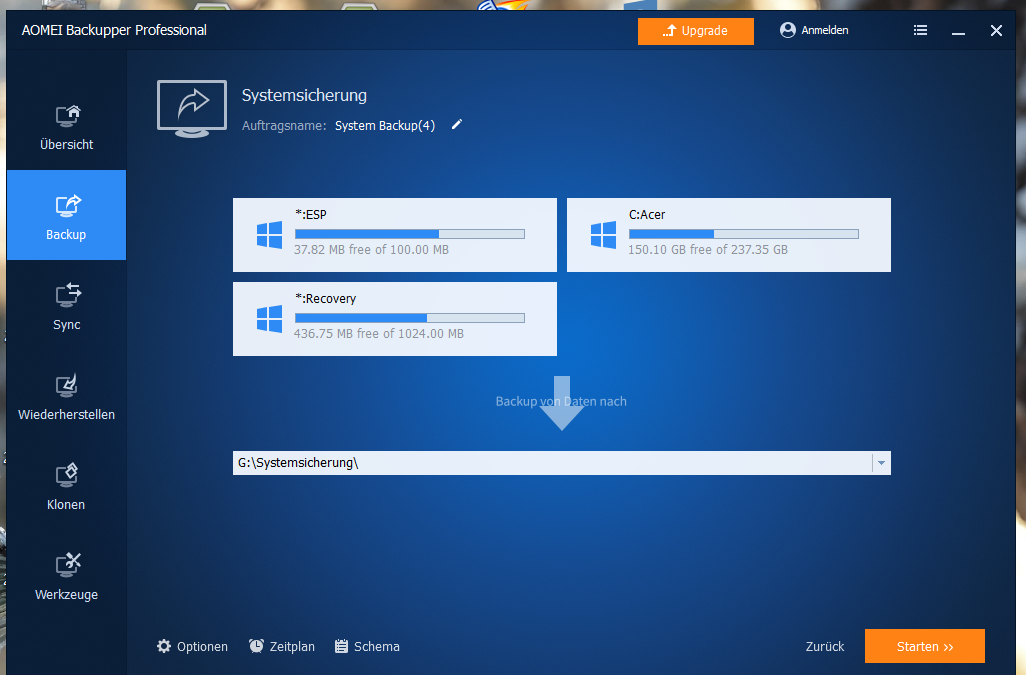The width and height of the screenshot is (1026, 675).
Task: Select the C:Acer partition card
Action: tap(728, 235)
